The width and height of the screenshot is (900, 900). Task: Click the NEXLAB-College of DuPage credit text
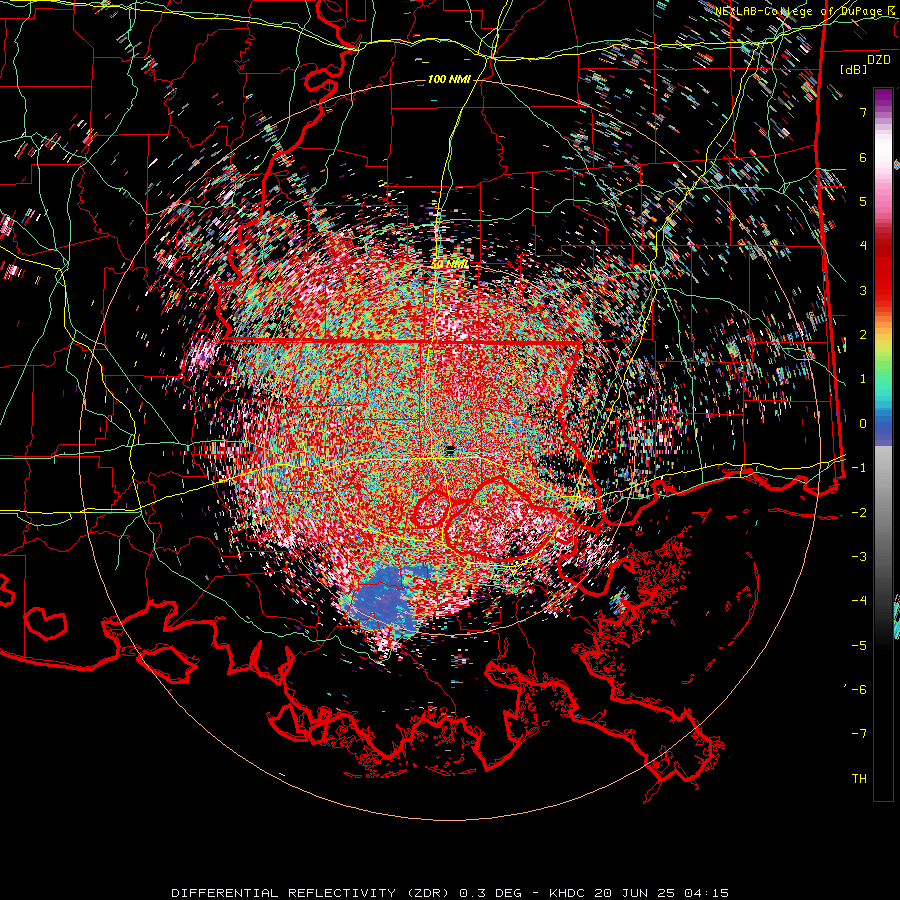(x=806, y=11)
